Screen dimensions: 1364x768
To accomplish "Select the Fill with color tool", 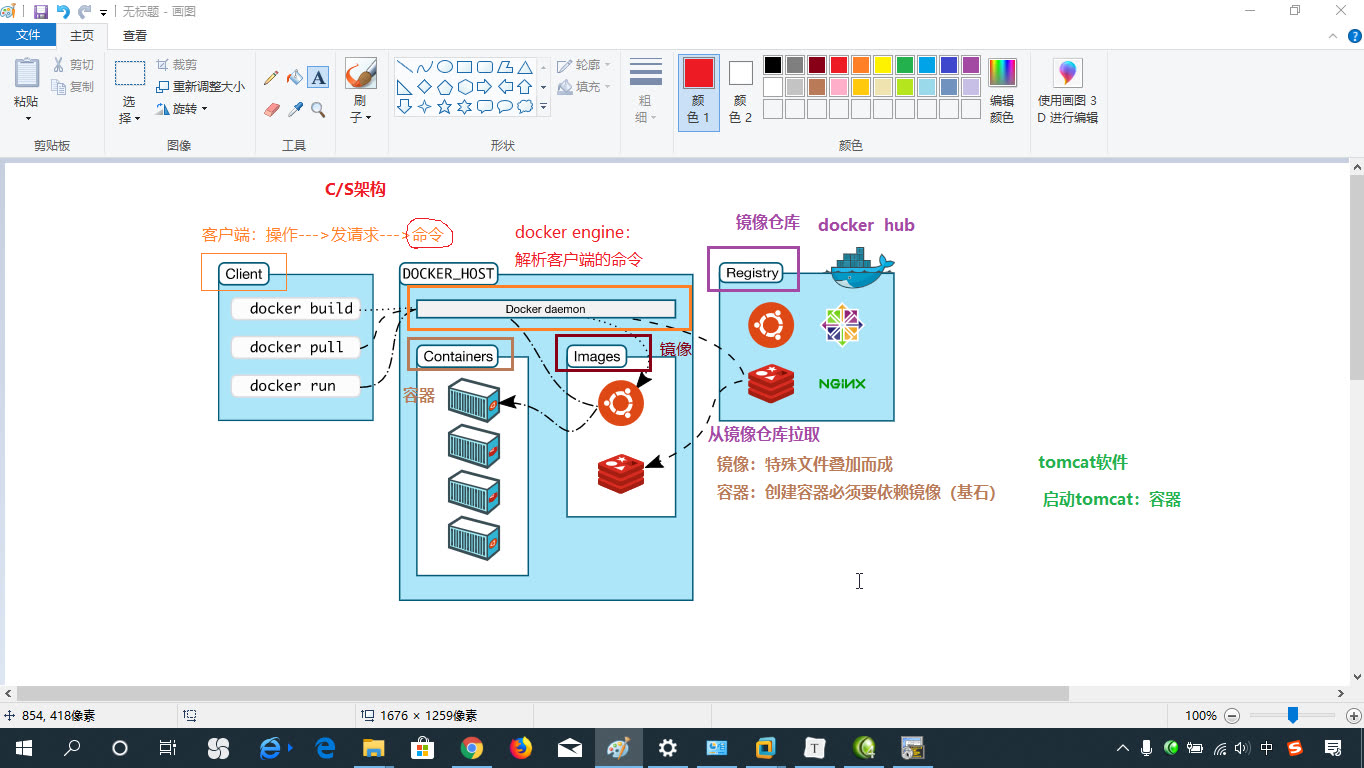I will tap(294, 77).
